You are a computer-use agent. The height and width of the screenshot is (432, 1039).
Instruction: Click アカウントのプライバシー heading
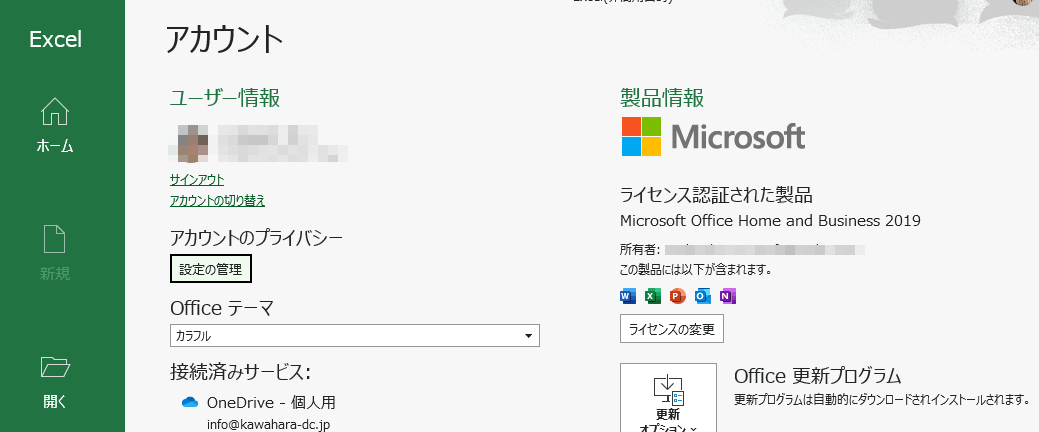256,238
